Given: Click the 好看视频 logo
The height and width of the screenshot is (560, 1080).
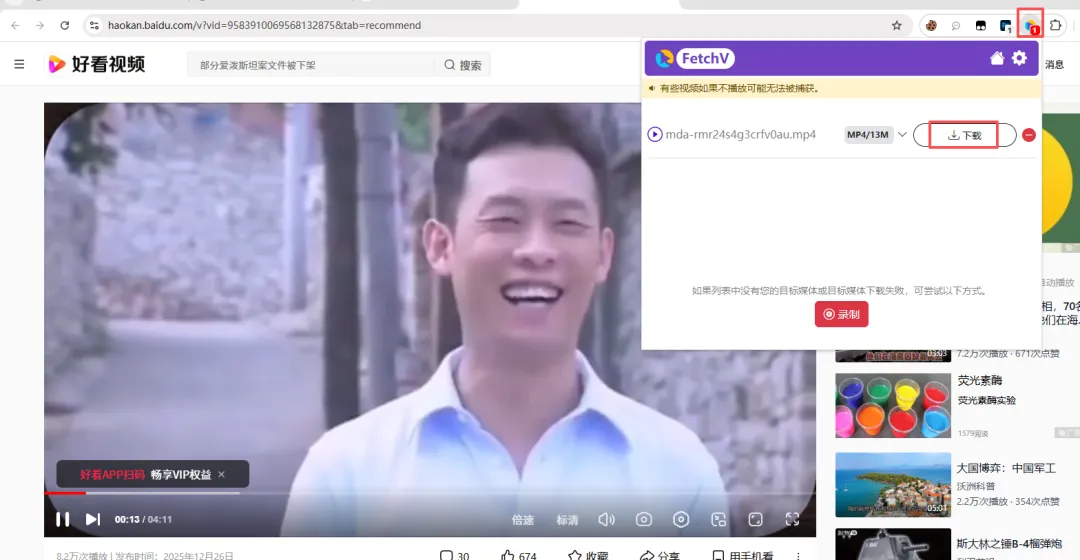Looking at the screenshot, I should pos(96,64).
